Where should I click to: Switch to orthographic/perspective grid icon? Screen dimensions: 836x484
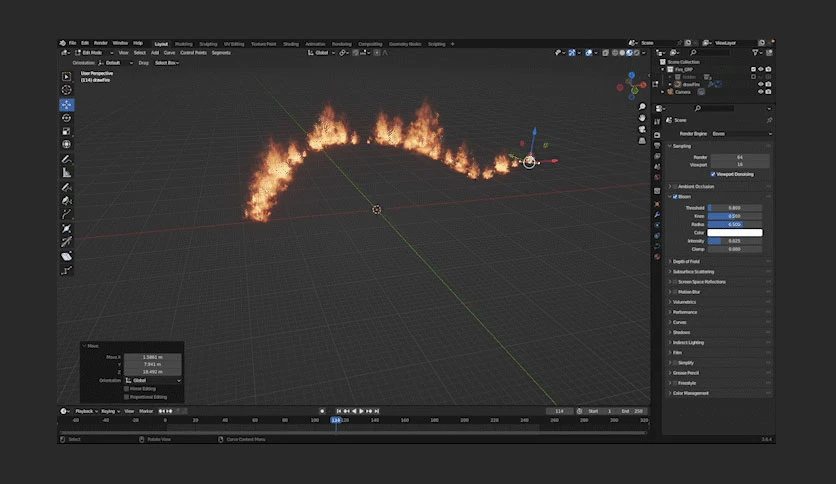coord(642,141)
